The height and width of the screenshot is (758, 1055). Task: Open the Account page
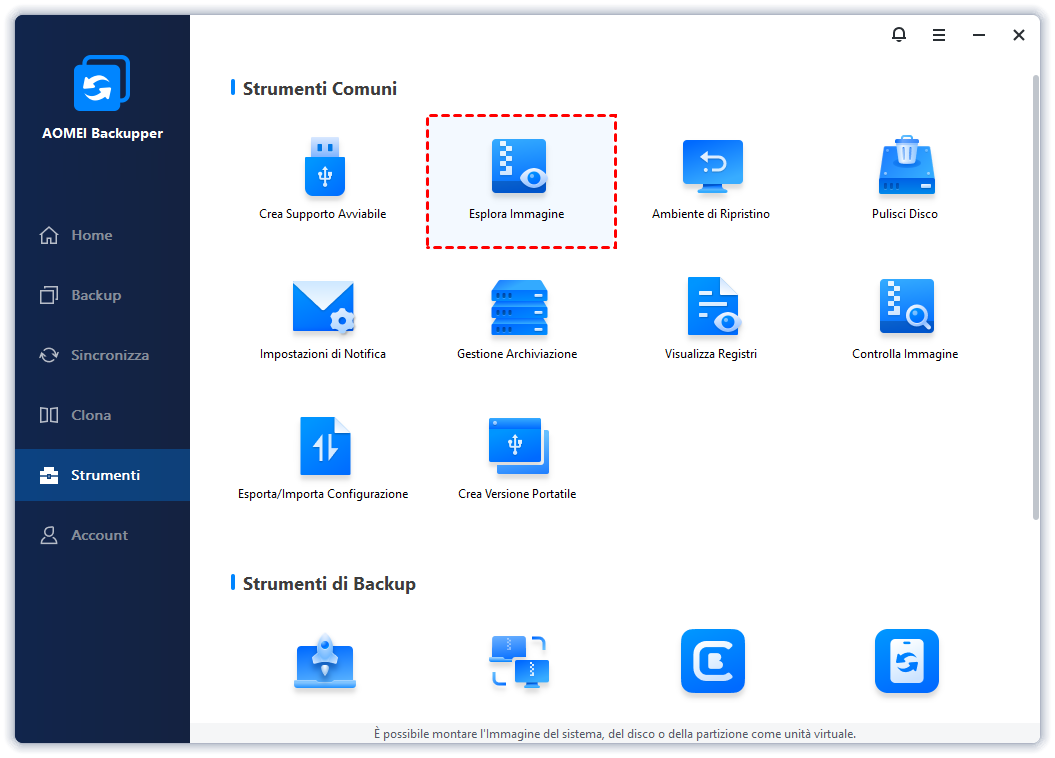point(99,535)
